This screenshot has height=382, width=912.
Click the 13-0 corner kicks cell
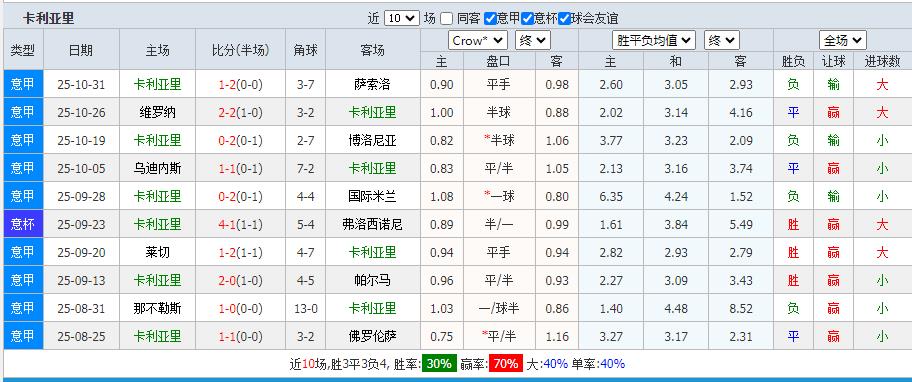(x=305, y=308)
